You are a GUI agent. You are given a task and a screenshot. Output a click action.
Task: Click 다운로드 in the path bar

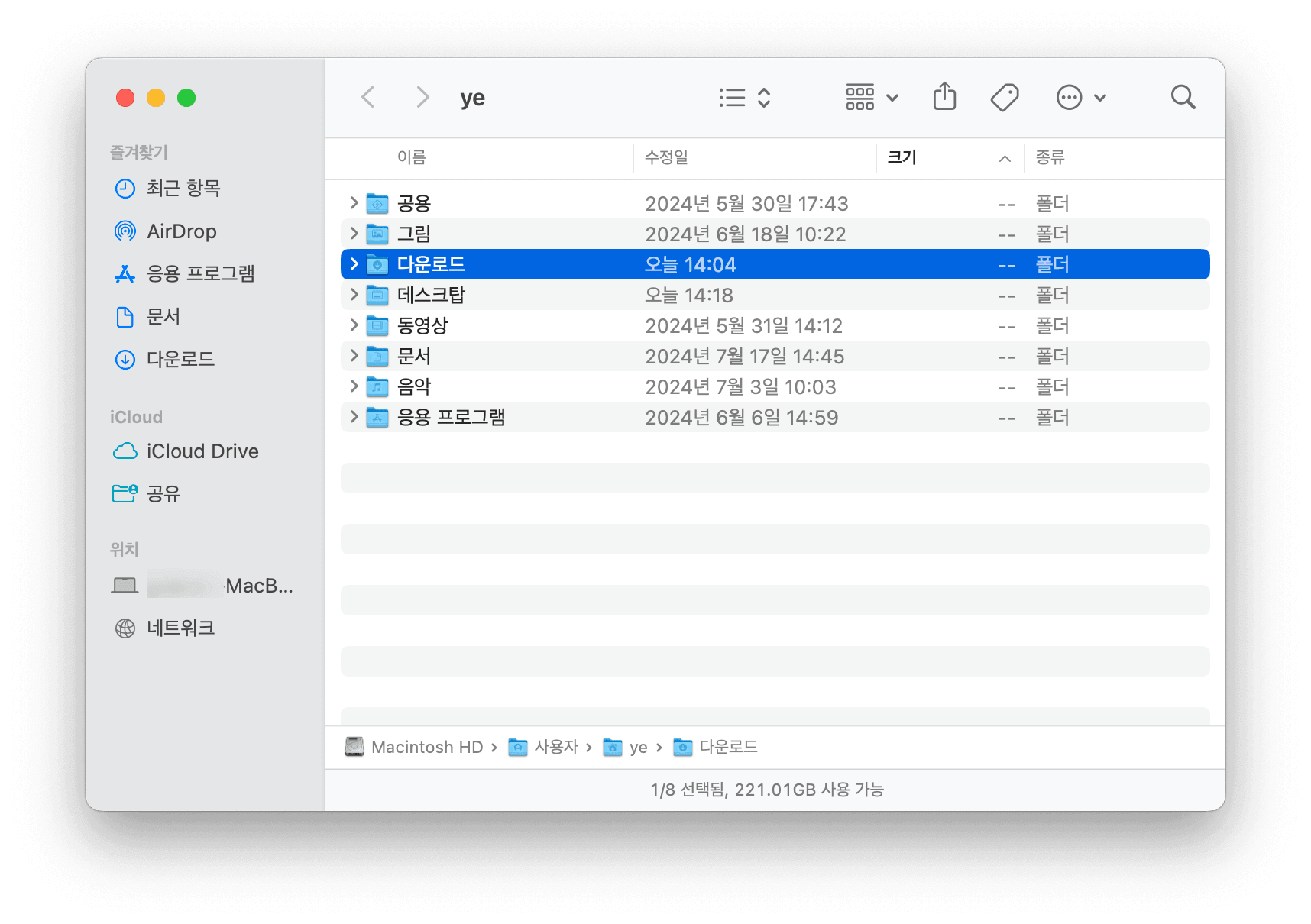(x=715, y=747)
